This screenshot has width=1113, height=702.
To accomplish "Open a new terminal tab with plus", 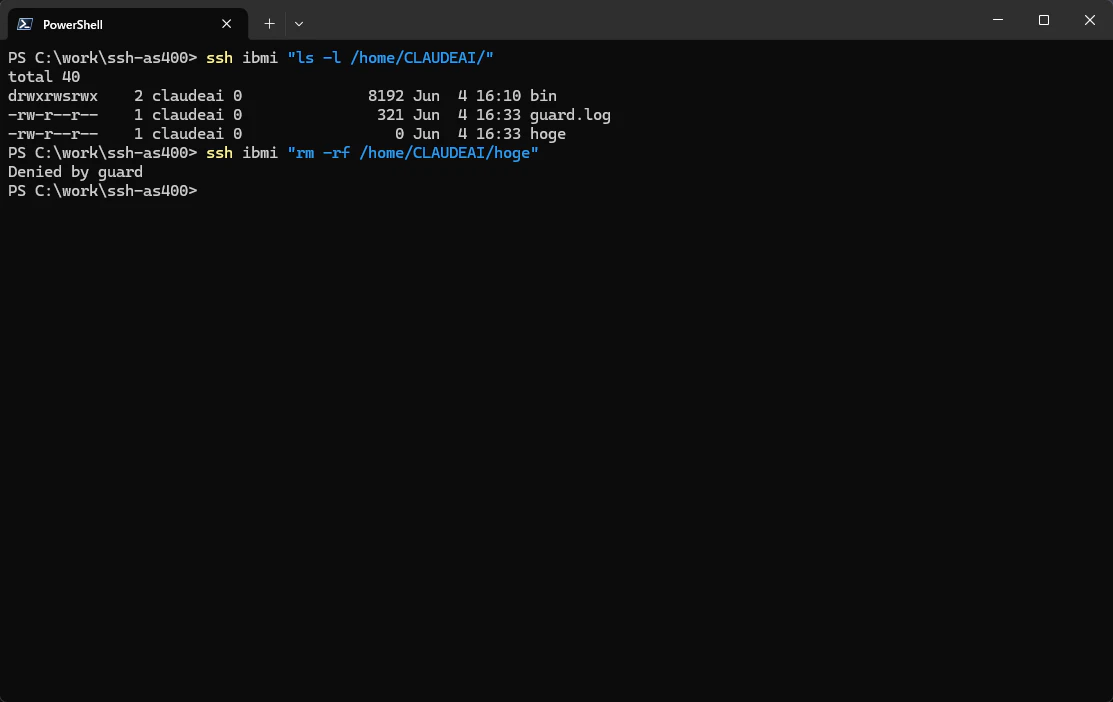I will coord(269,24).
